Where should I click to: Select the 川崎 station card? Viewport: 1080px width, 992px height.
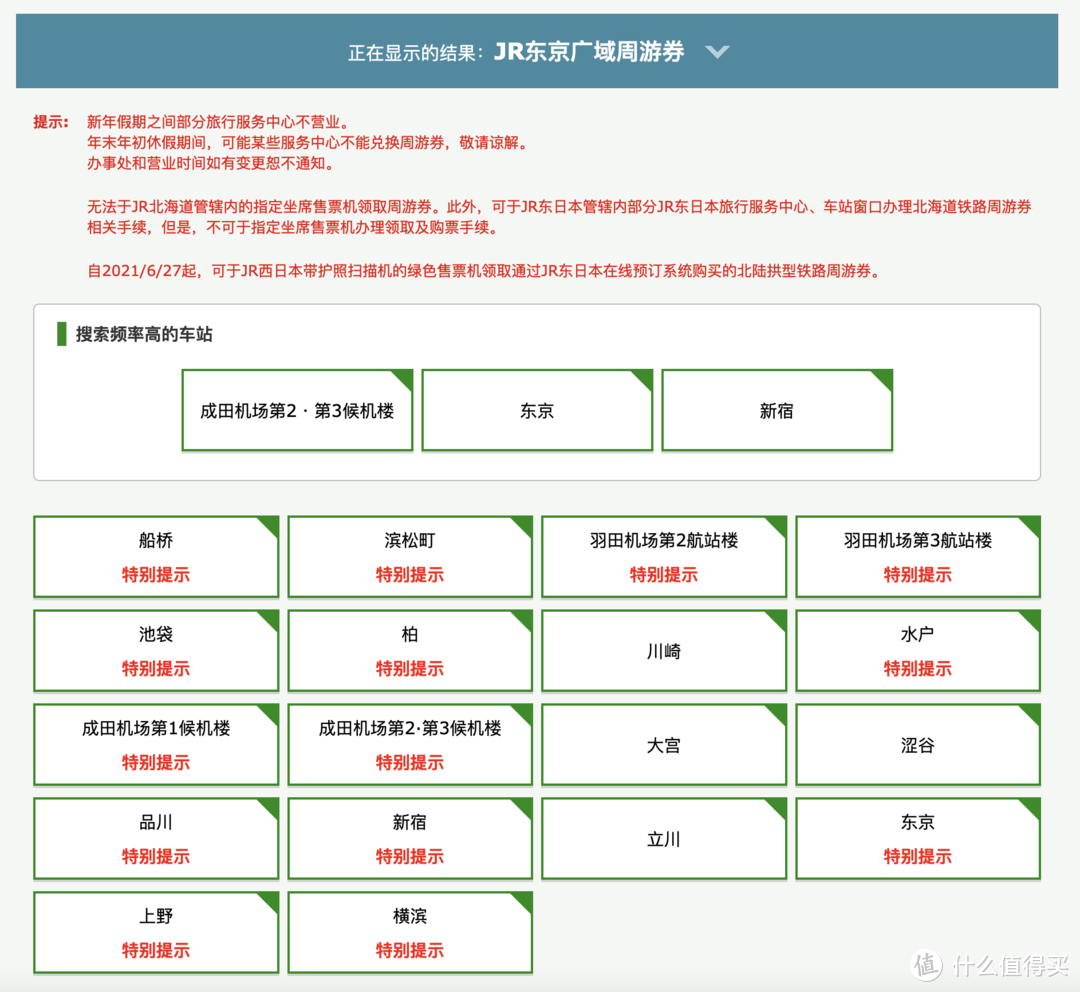[664, 650]
